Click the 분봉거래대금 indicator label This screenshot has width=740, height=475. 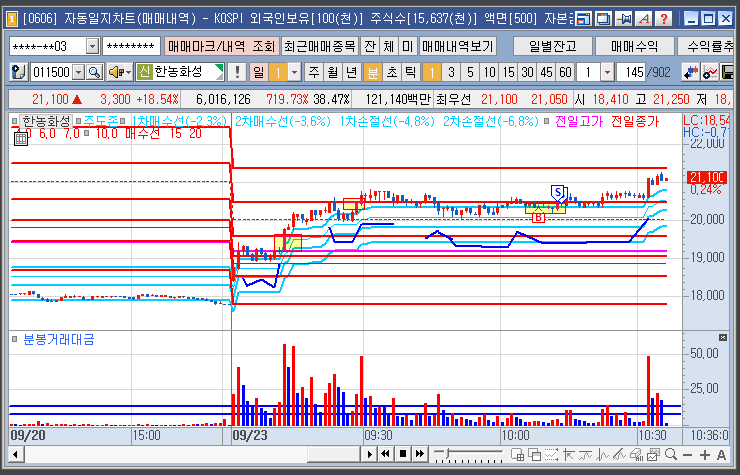(59, 339)
